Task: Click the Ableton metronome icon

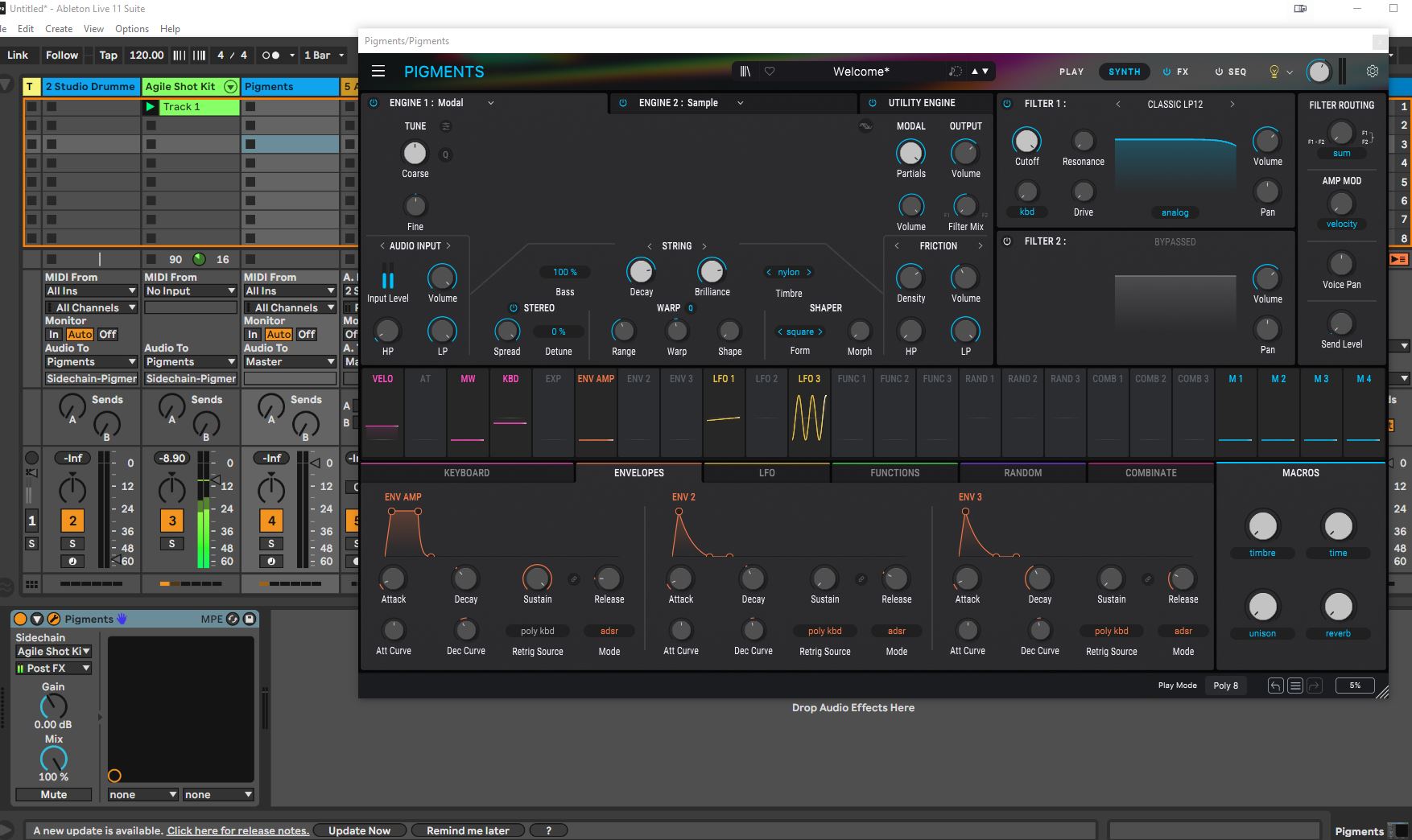Action: click(271, 55)
